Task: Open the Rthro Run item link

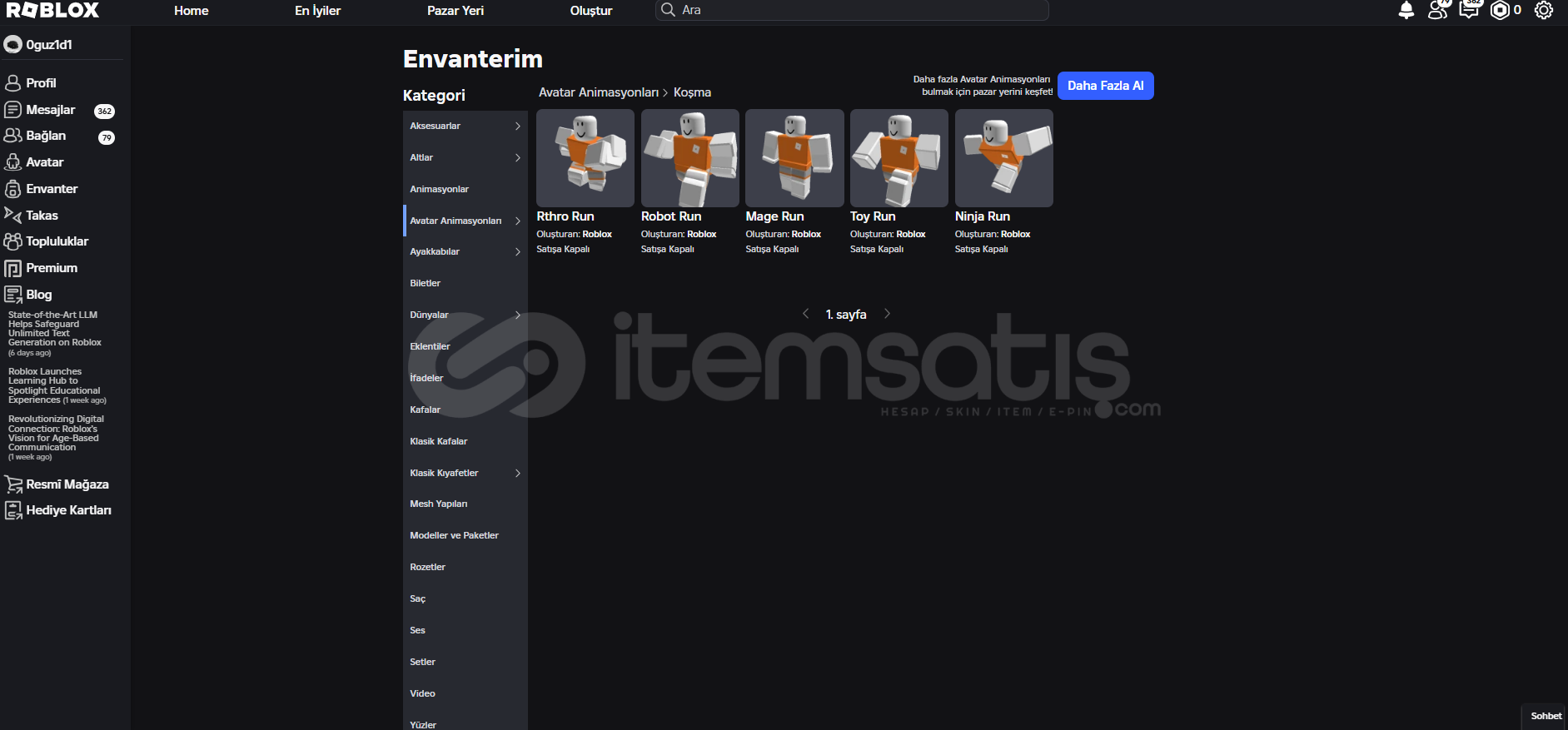Action: click(x=565, y=216)
